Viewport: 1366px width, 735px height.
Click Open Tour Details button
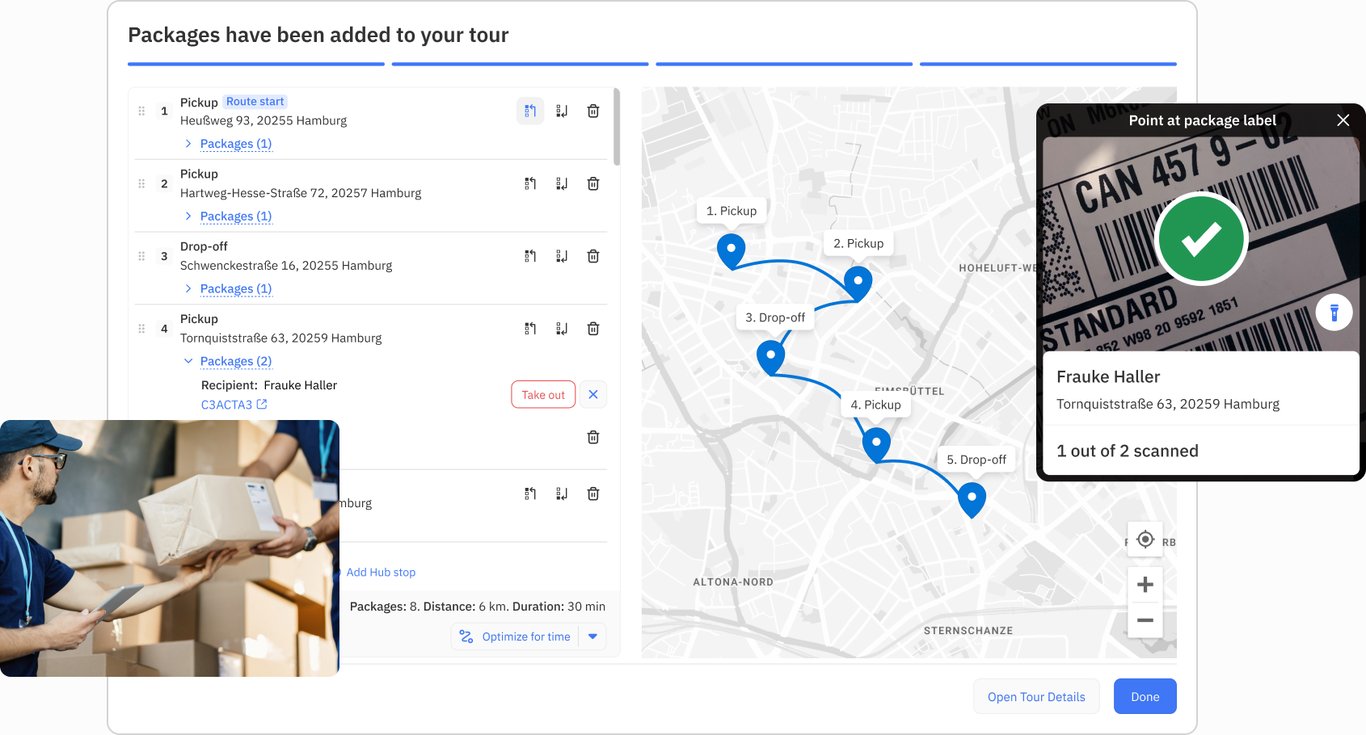point(1036,697)
